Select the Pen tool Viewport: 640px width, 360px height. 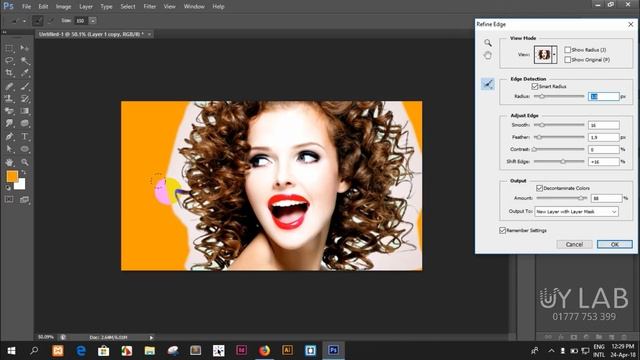(x=9, y=136)
